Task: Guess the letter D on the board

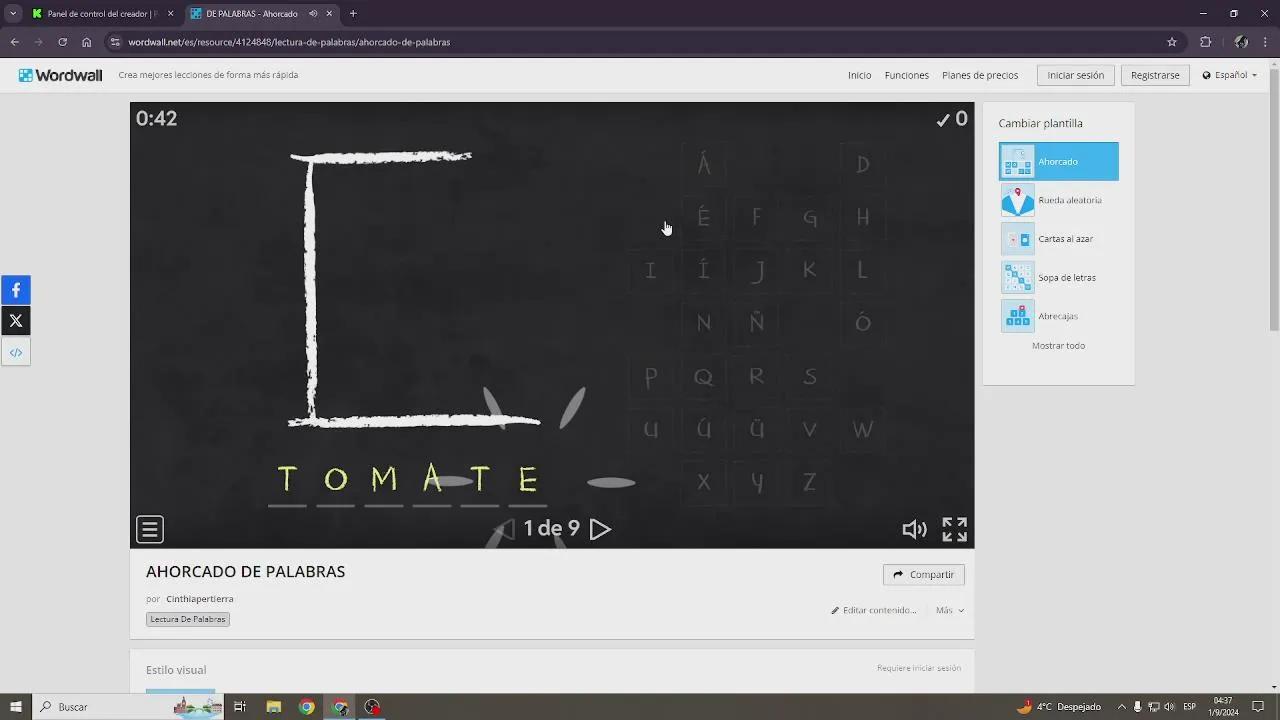Action: click(x=862, y=163)
